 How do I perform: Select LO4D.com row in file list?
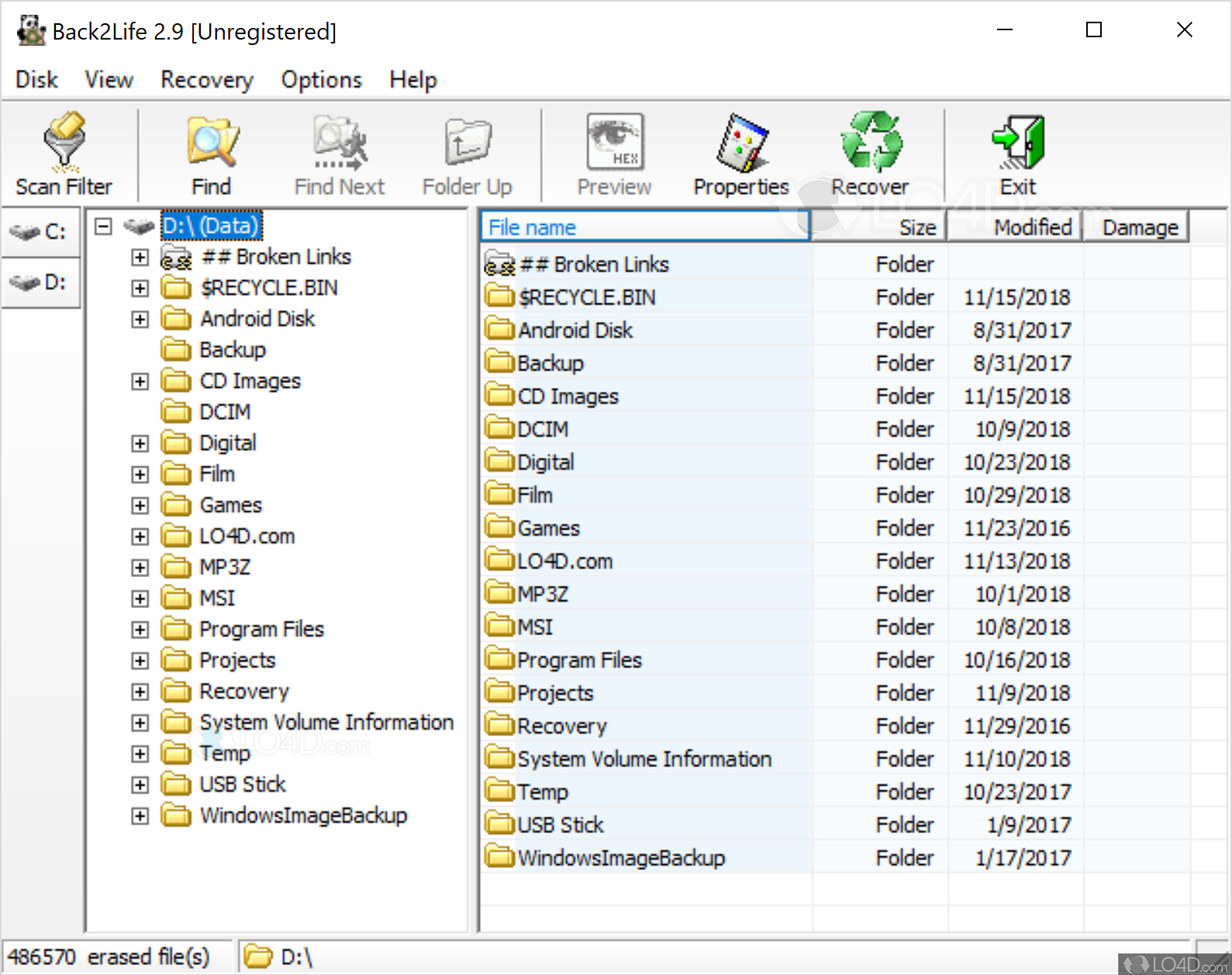tap(564, 561)
